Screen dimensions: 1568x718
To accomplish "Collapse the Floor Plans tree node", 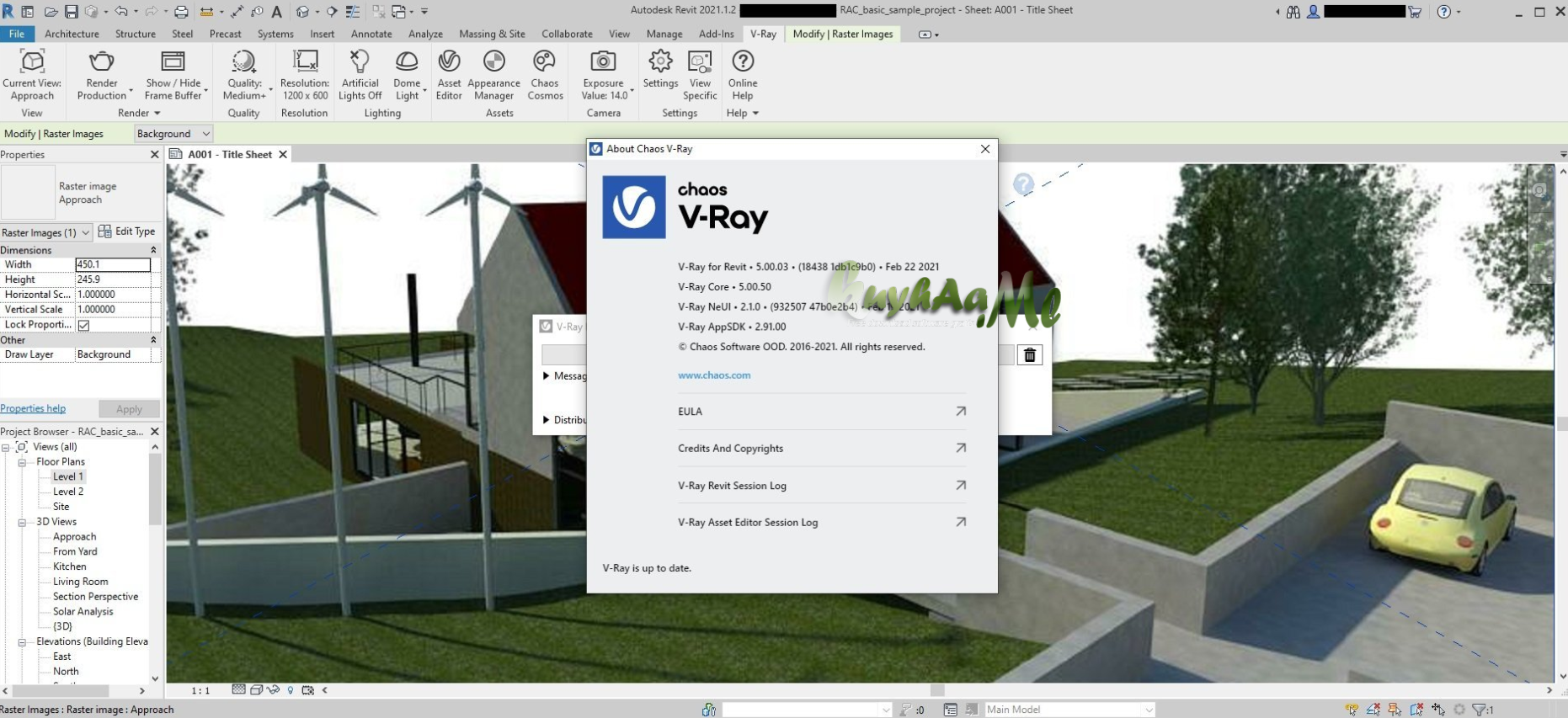I will point(22,462).
